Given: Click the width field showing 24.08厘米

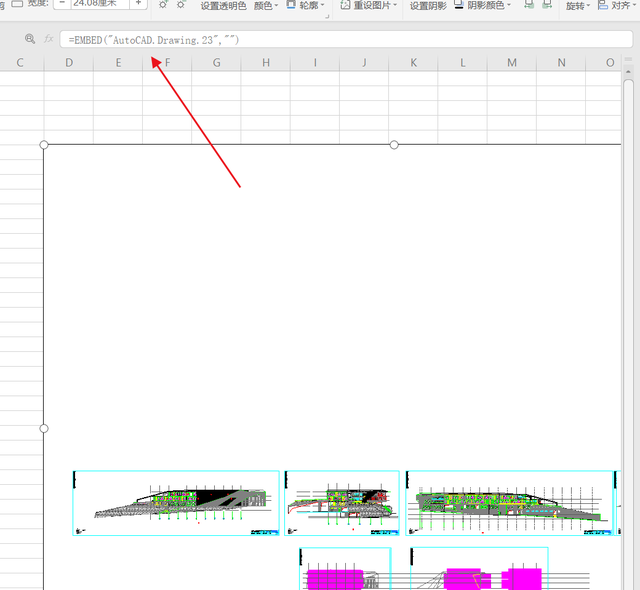Looking at the screenshot, I should click(100, 3).
